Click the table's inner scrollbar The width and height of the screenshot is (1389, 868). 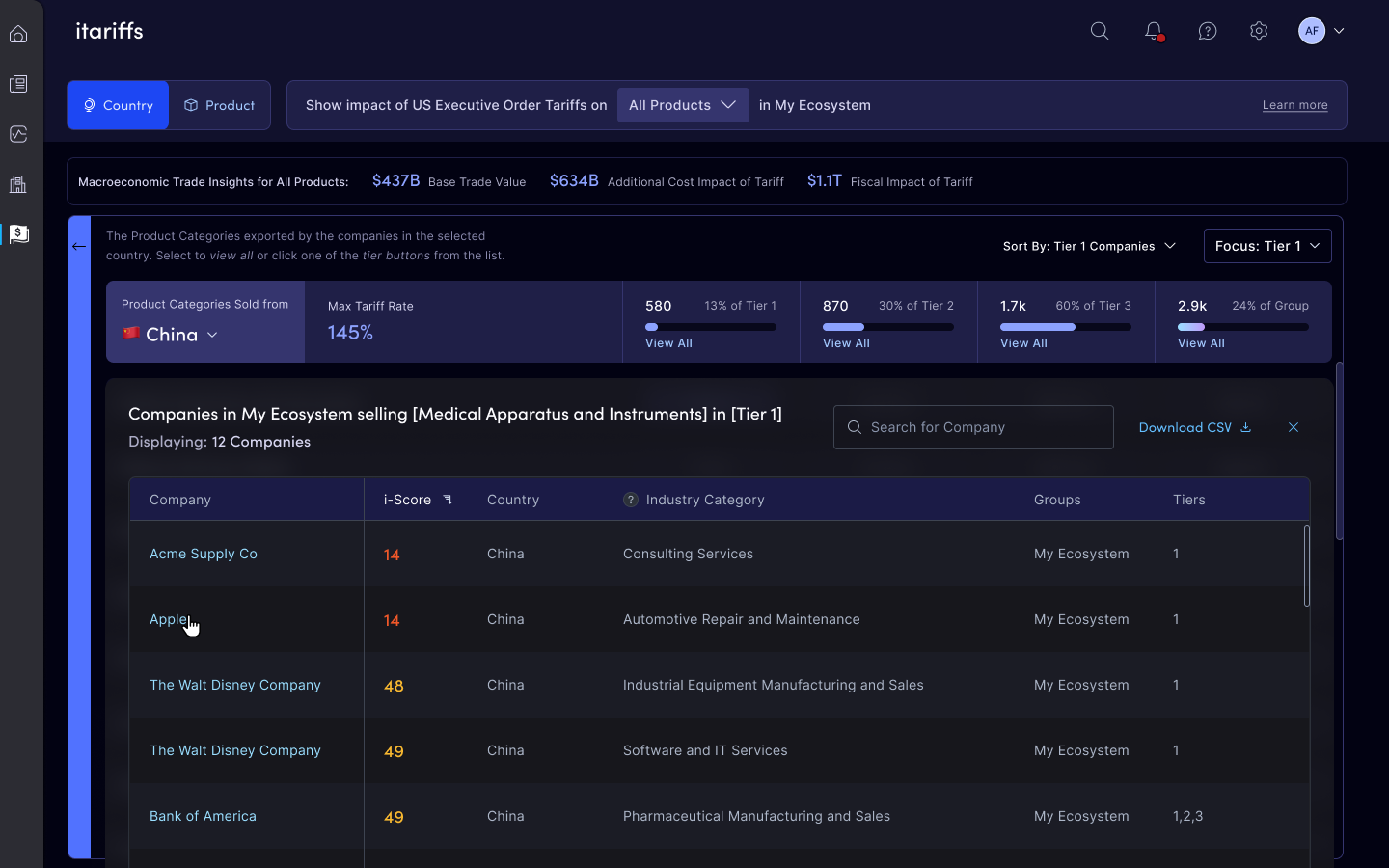pyautogui.click(x=1307, y=565)
